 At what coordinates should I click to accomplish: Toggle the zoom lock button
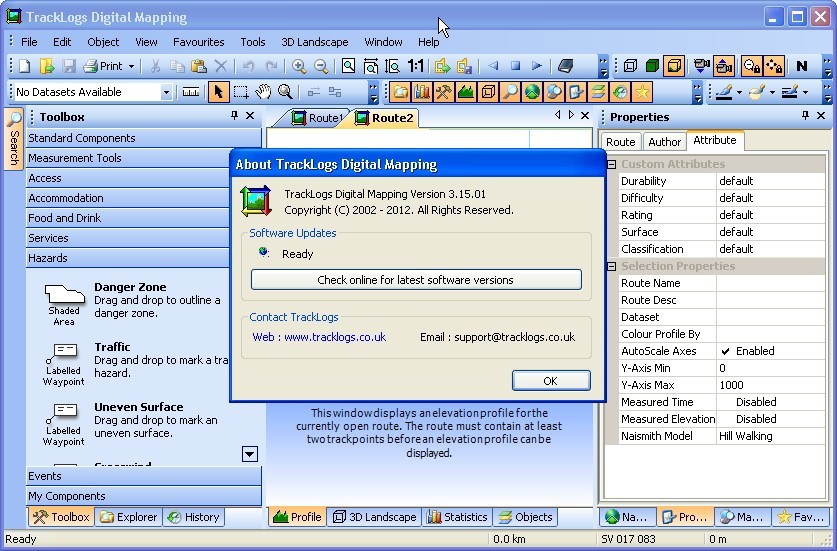click(752, 66)
